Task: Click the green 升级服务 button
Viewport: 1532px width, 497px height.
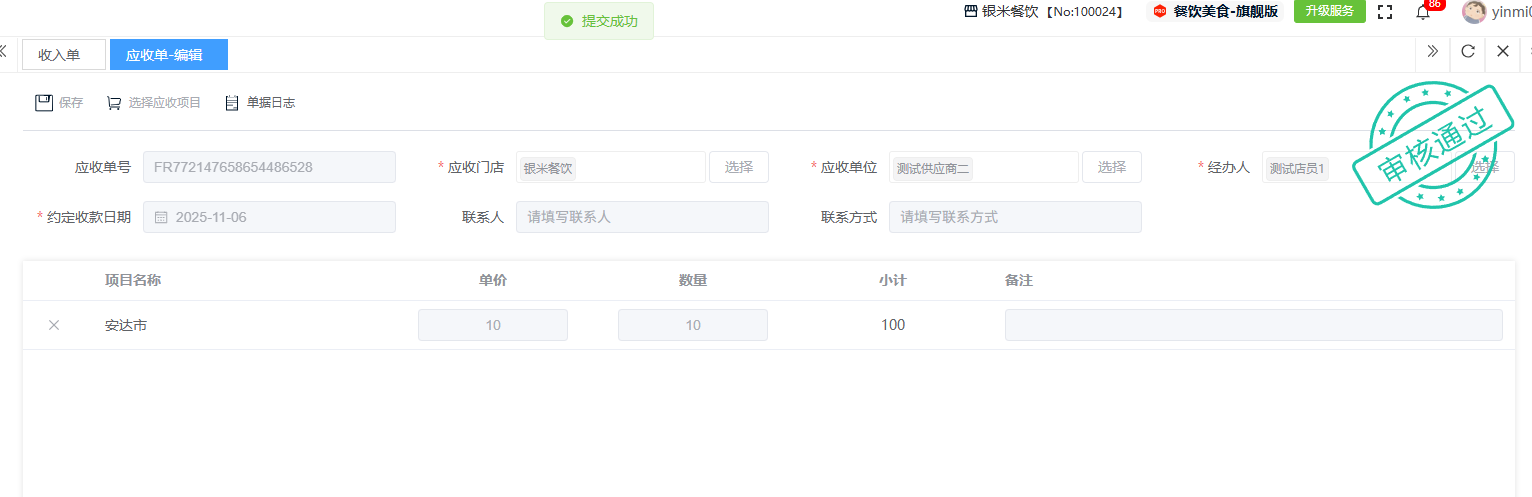Action: (1329, 11)
